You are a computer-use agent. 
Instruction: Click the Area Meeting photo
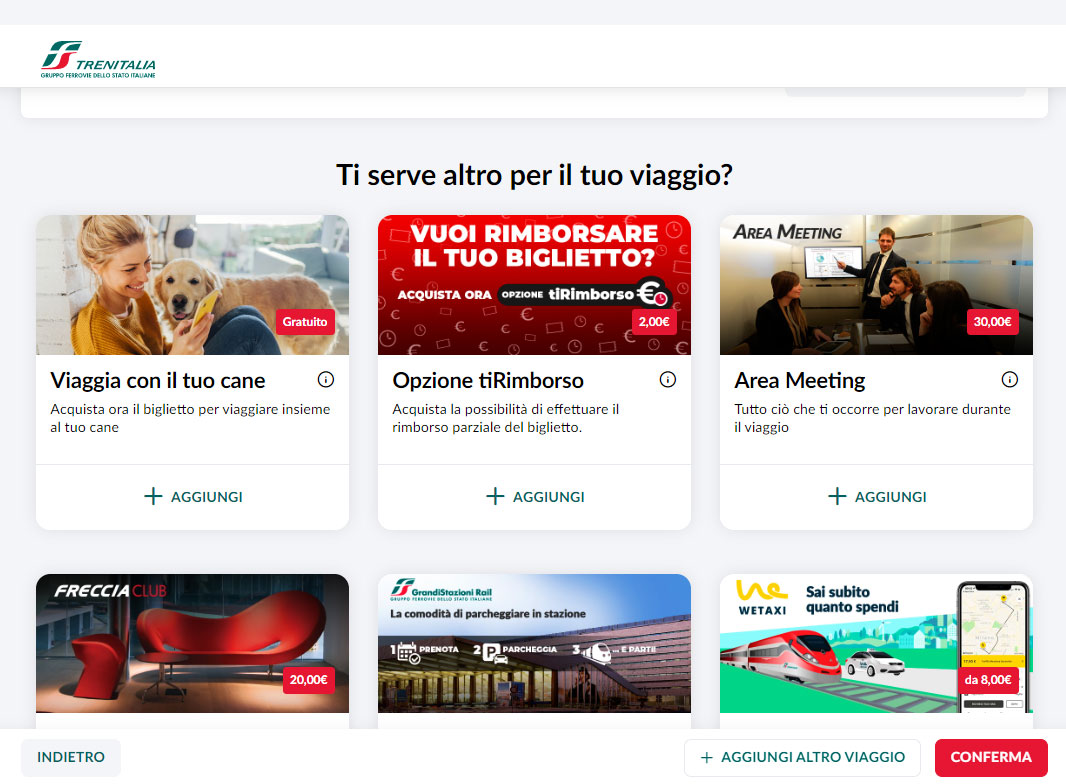876,285
